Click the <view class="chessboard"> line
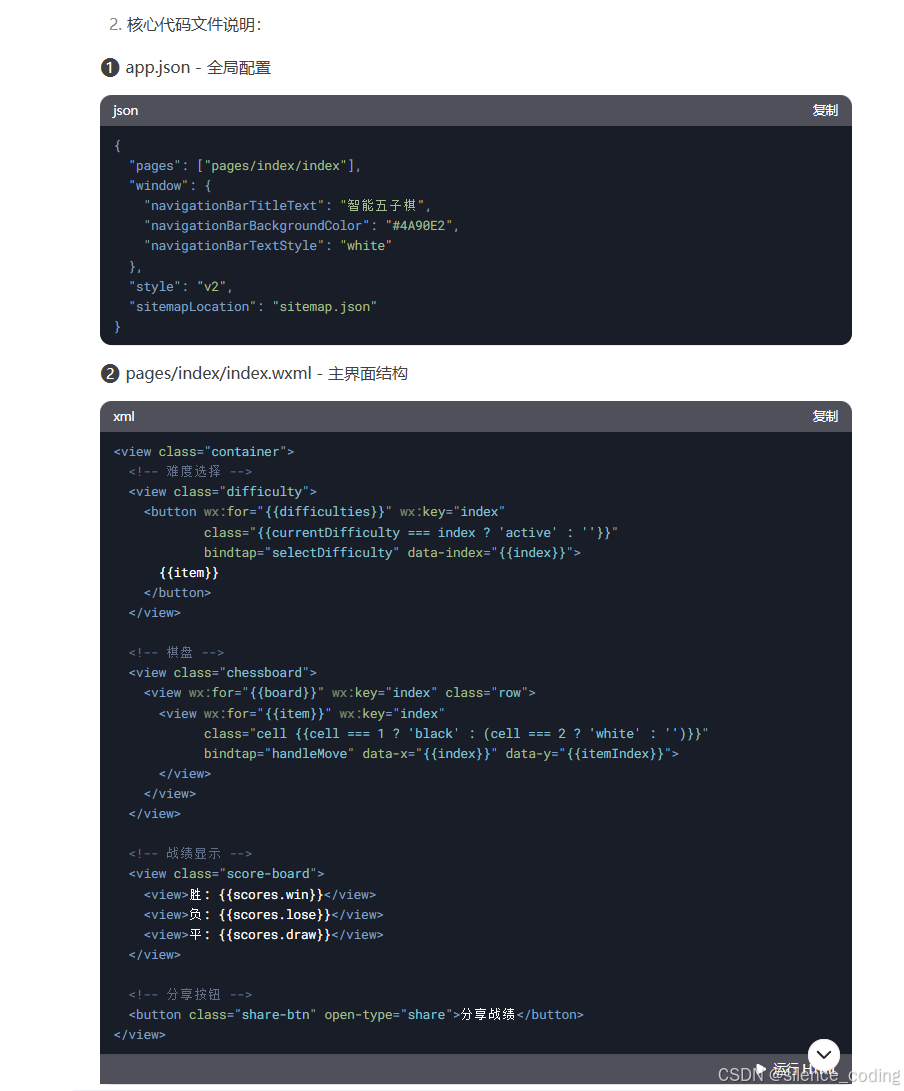Image resolution: width=904 pixels, height=1091 pixels. point(223,673)
